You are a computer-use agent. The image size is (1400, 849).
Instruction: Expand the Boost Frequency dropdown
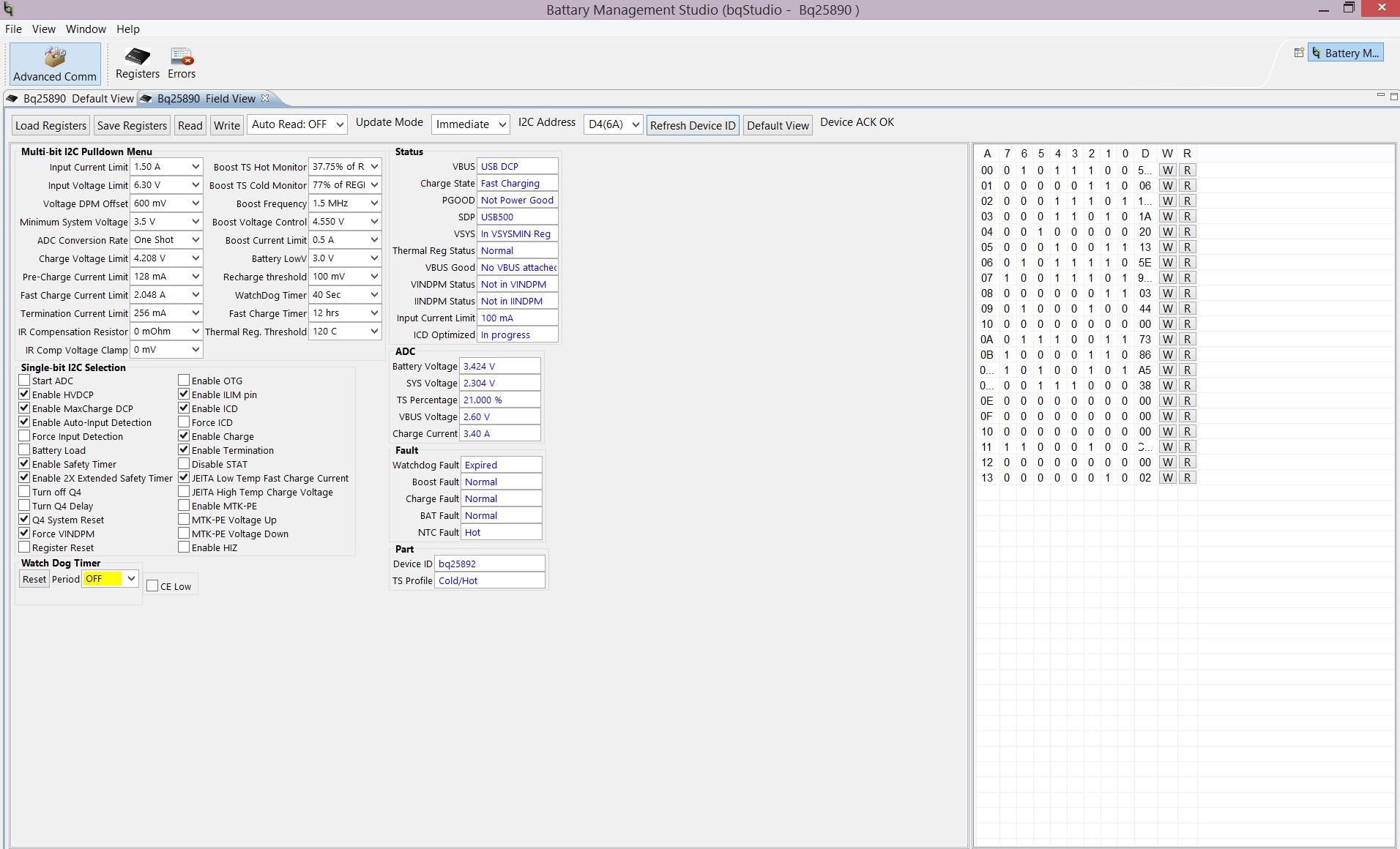345,203
